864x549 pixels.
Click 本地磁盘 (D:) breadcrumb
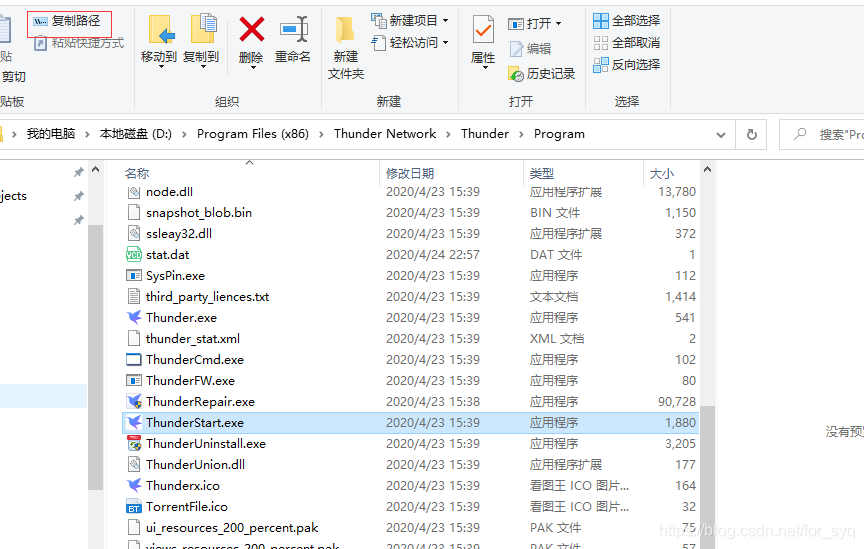136,134
